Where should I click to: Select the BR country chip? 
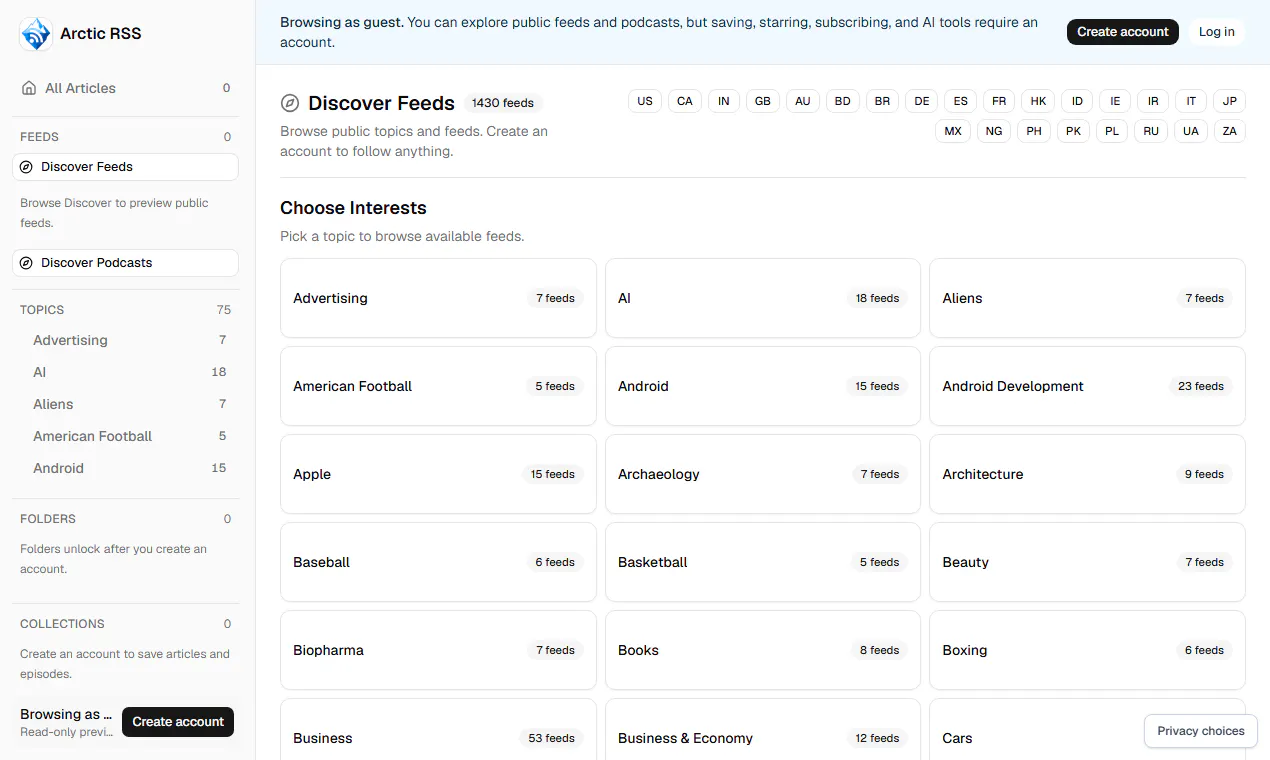[882, 101]
